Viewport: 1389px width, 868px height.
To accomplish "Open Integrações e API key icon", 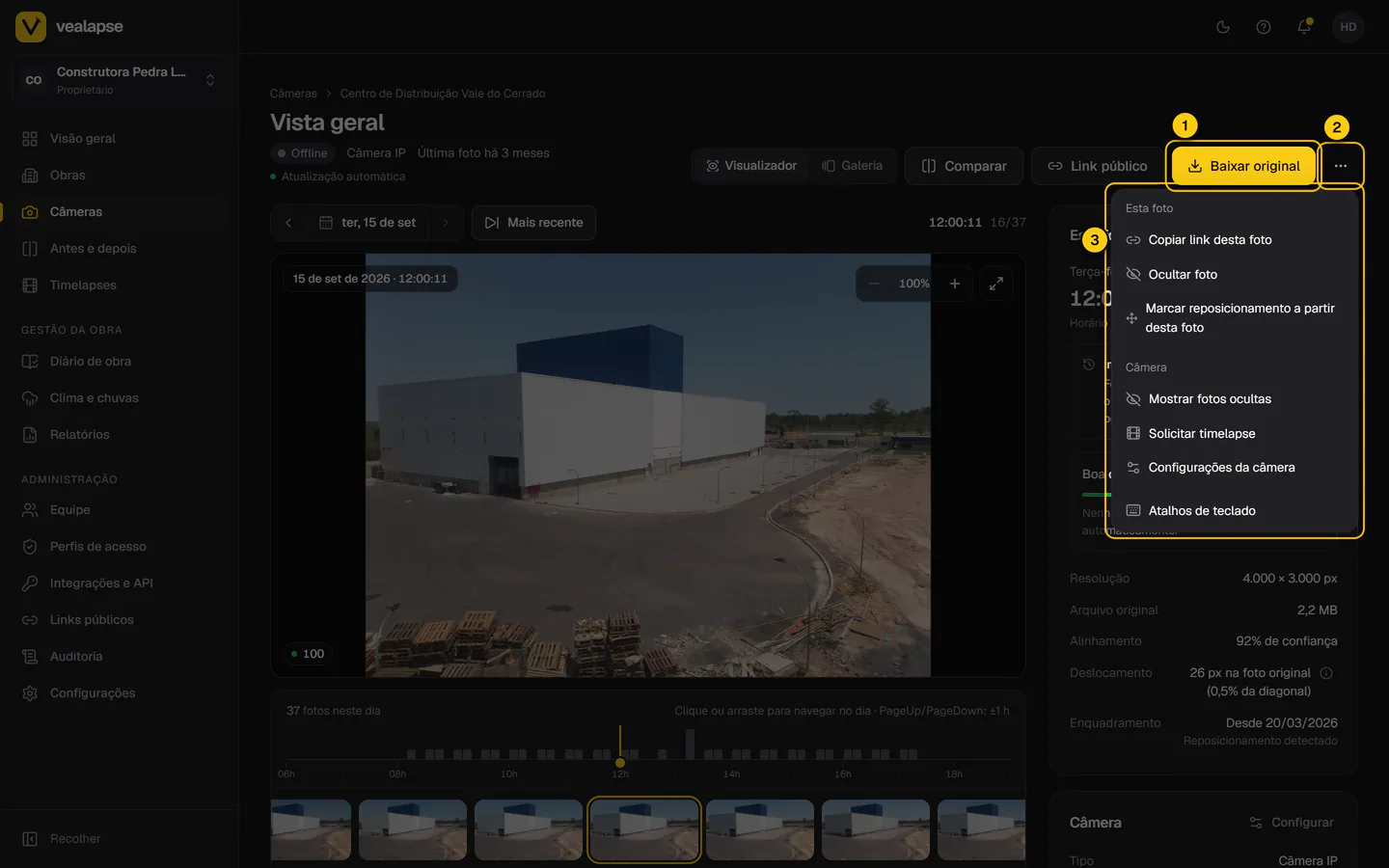I will 30,583.
